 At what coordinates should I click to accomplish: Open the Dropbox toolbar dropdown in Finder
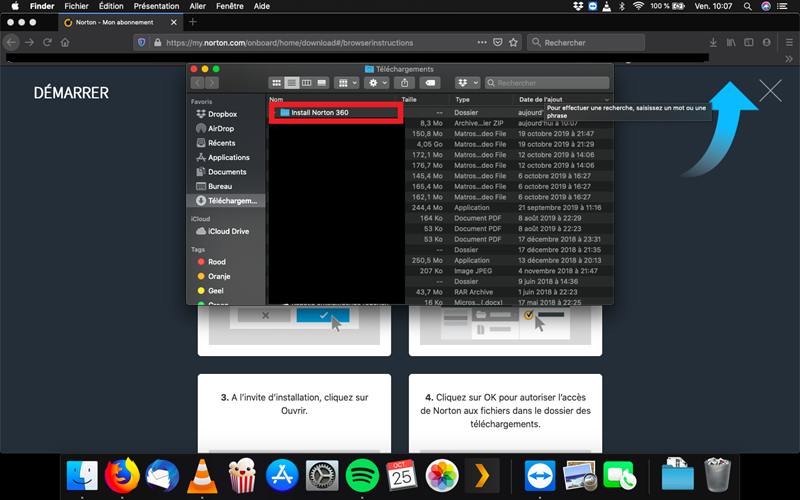tap(467, 83)
